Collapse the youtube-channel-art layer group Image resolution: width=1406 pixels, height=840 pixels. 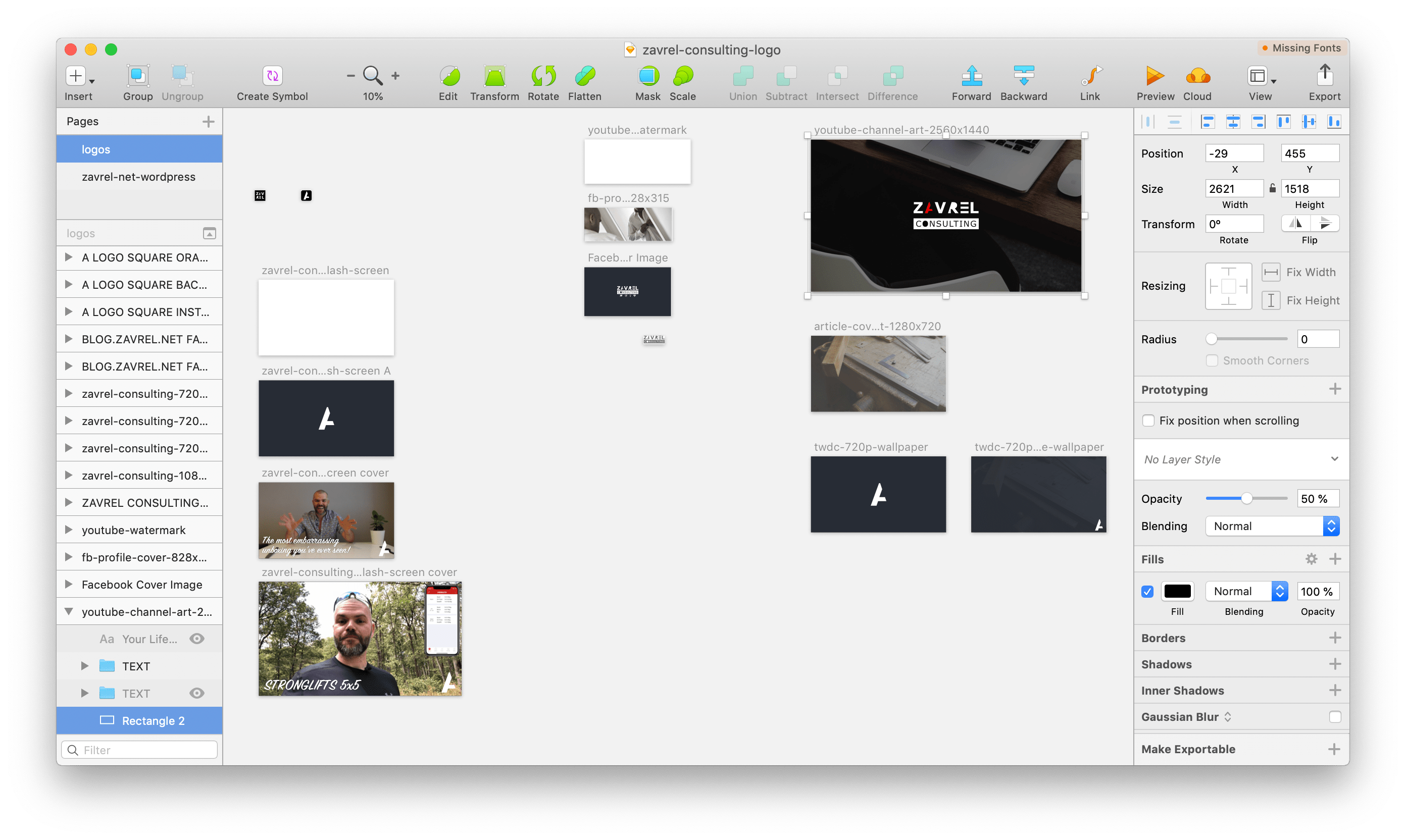(69, 612)
